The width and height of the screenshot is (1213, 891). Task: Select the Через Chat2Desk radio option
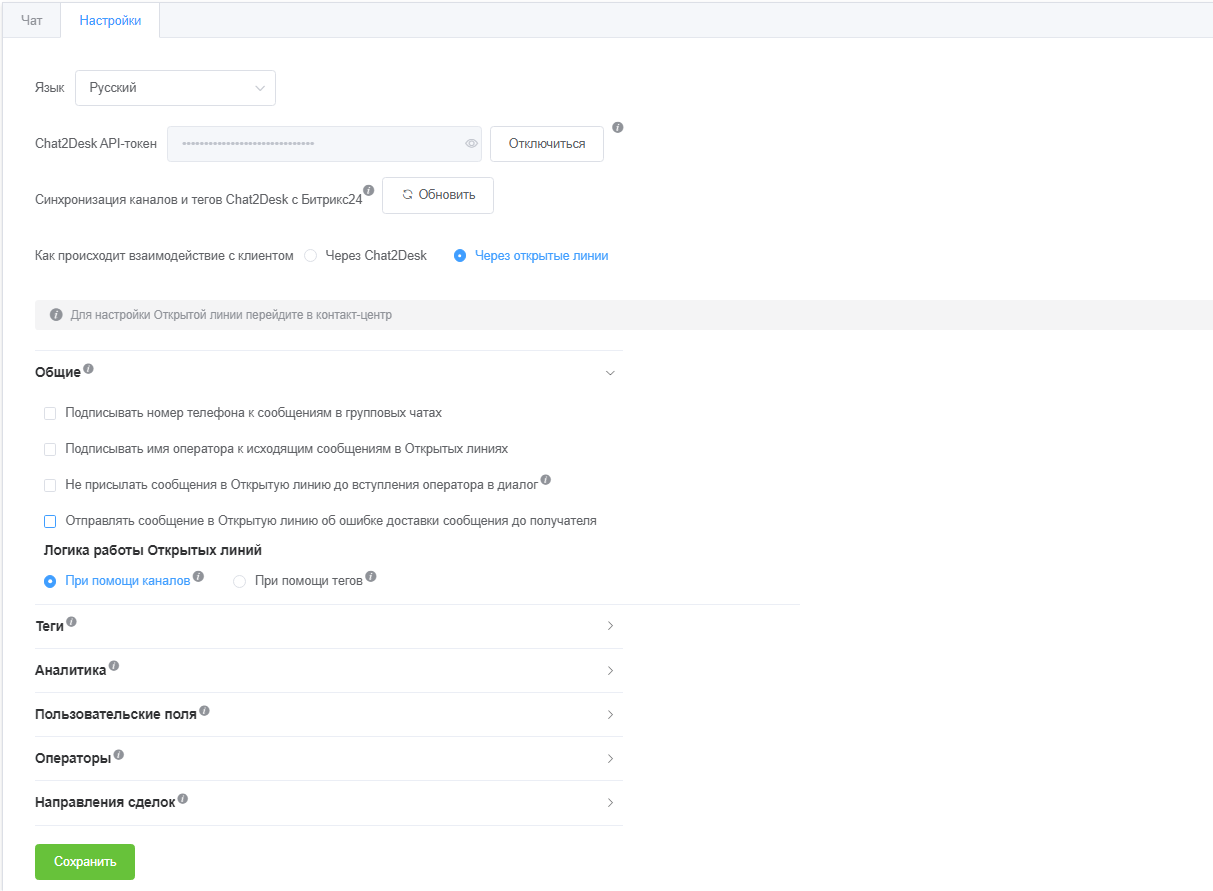pos(311,256)
